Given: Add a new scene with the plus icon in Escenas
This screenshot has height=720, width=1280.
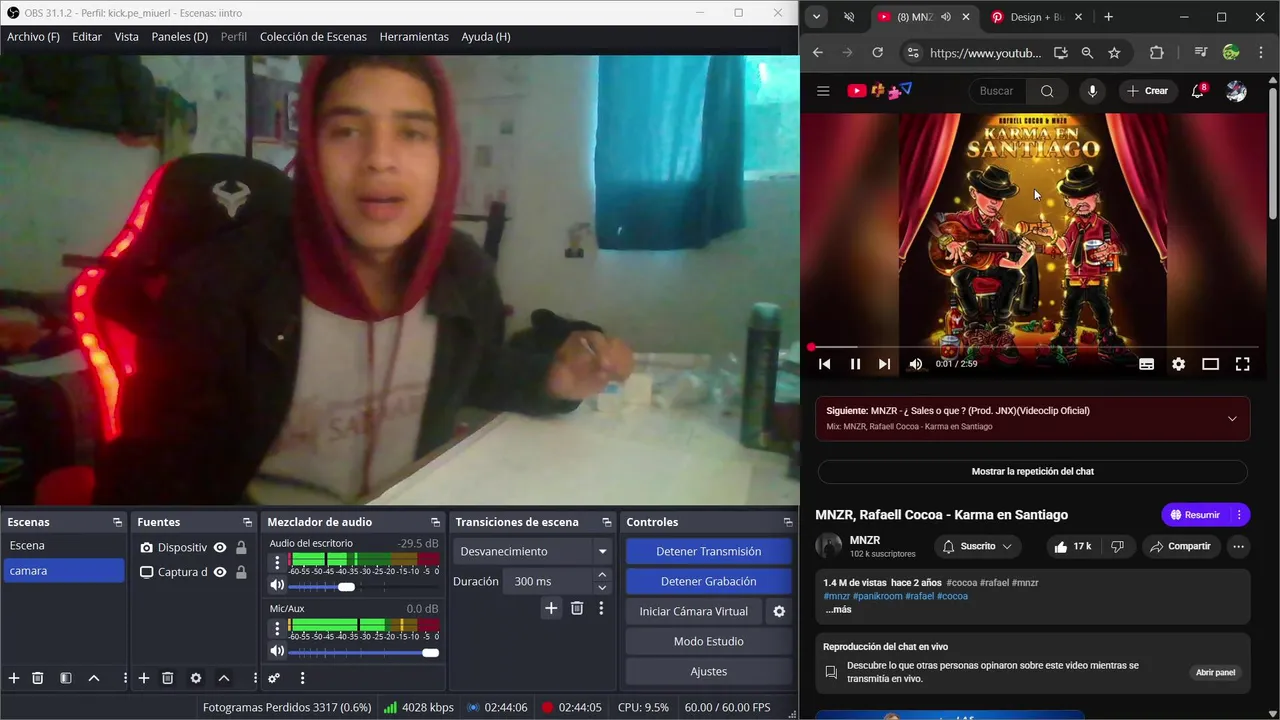Looking at the screenshot, I should [14, 678].
